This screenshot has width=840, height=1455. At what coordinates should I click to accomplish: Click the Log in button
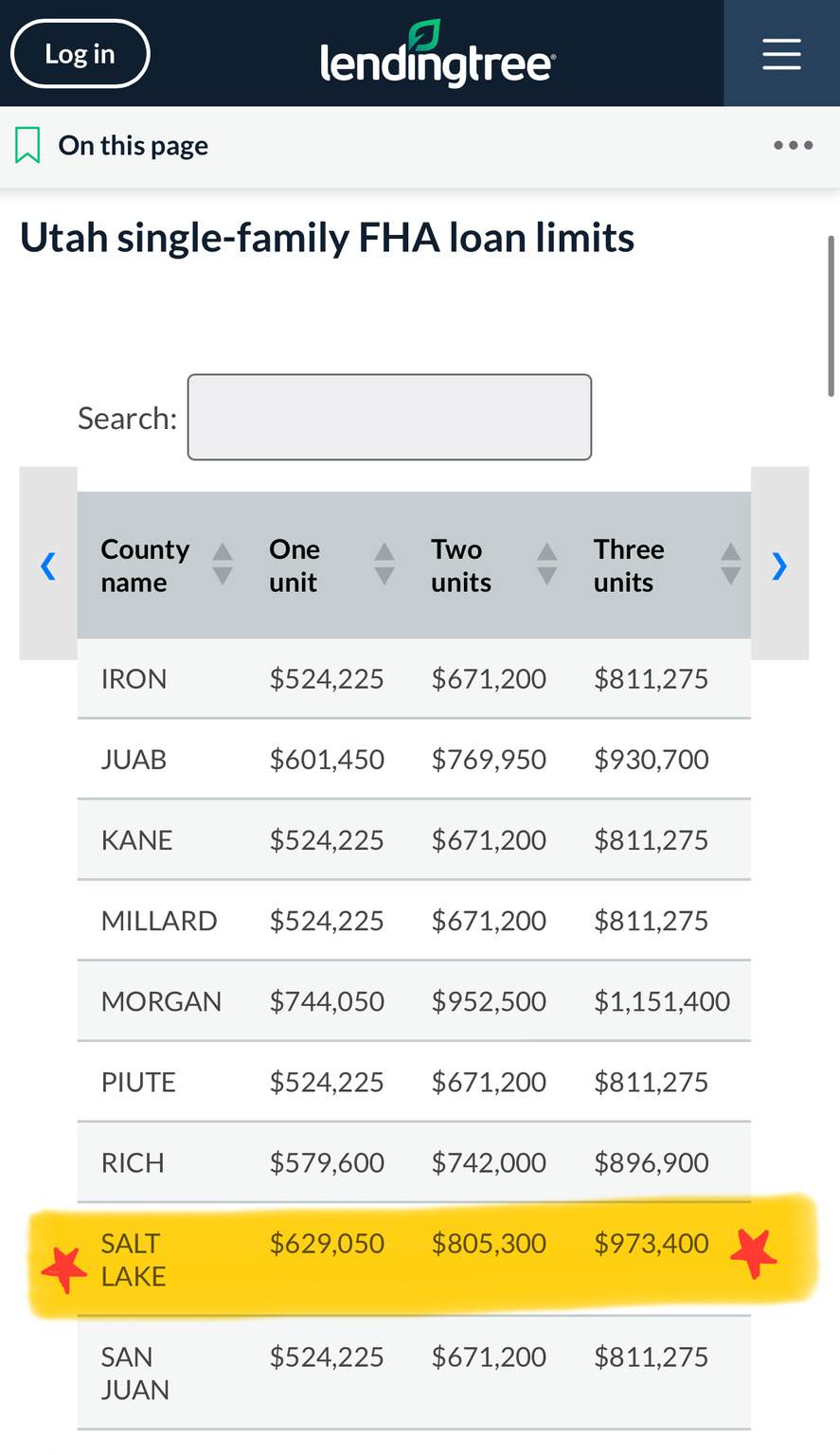tap(80, 54)
